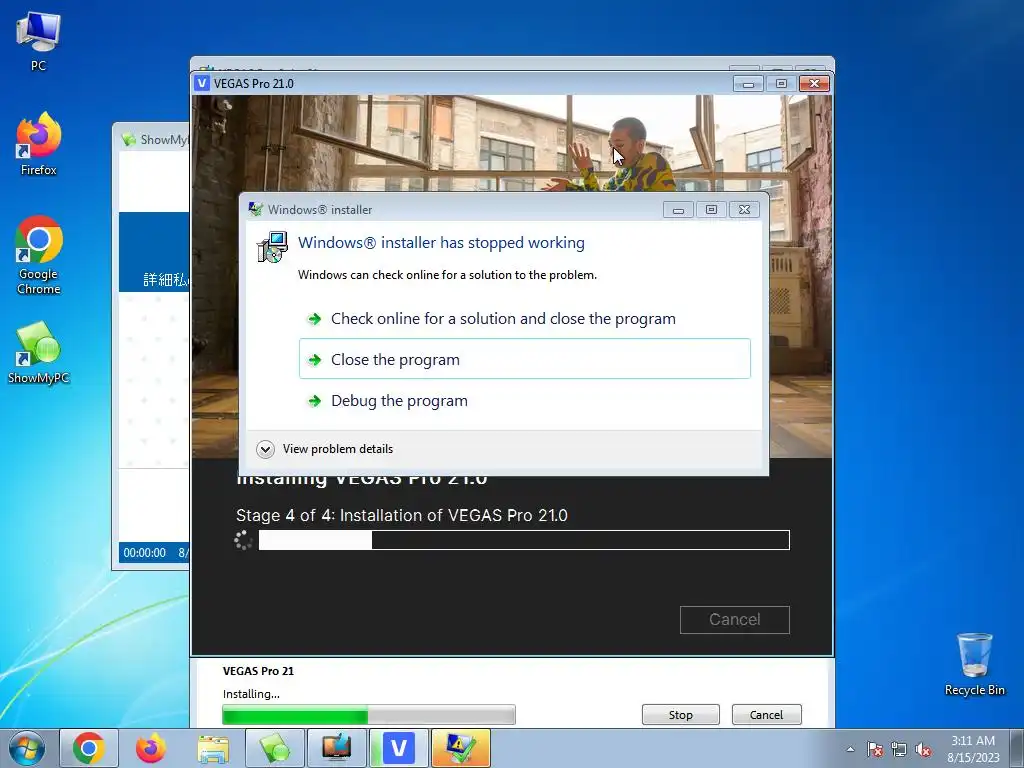Click Cancel in VEGAS Pro 21 downloader
1024x768 pixels.
point(766,714)
